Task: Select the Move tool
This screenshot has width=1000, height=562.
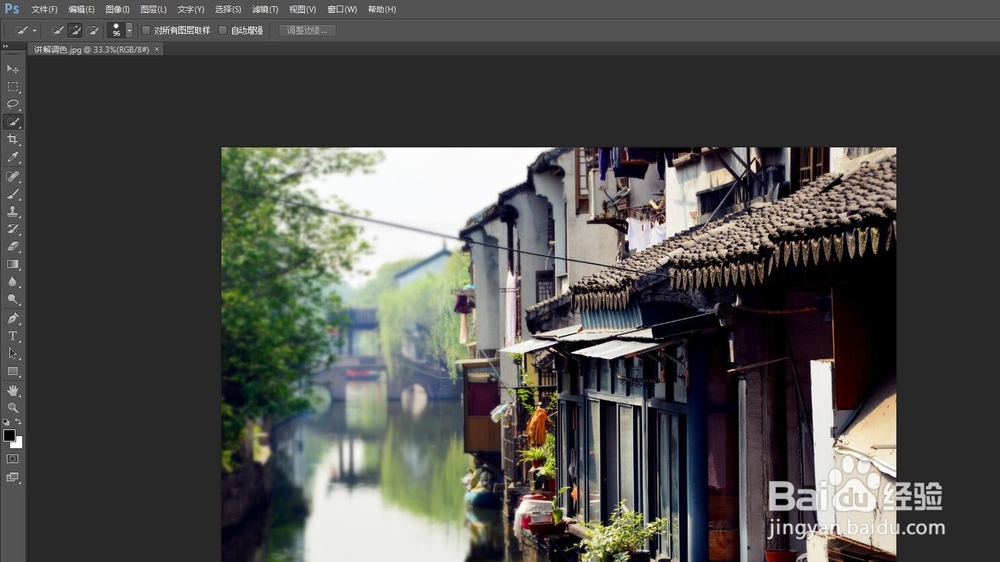Action: pyautogui.click(x=13, y=68)
